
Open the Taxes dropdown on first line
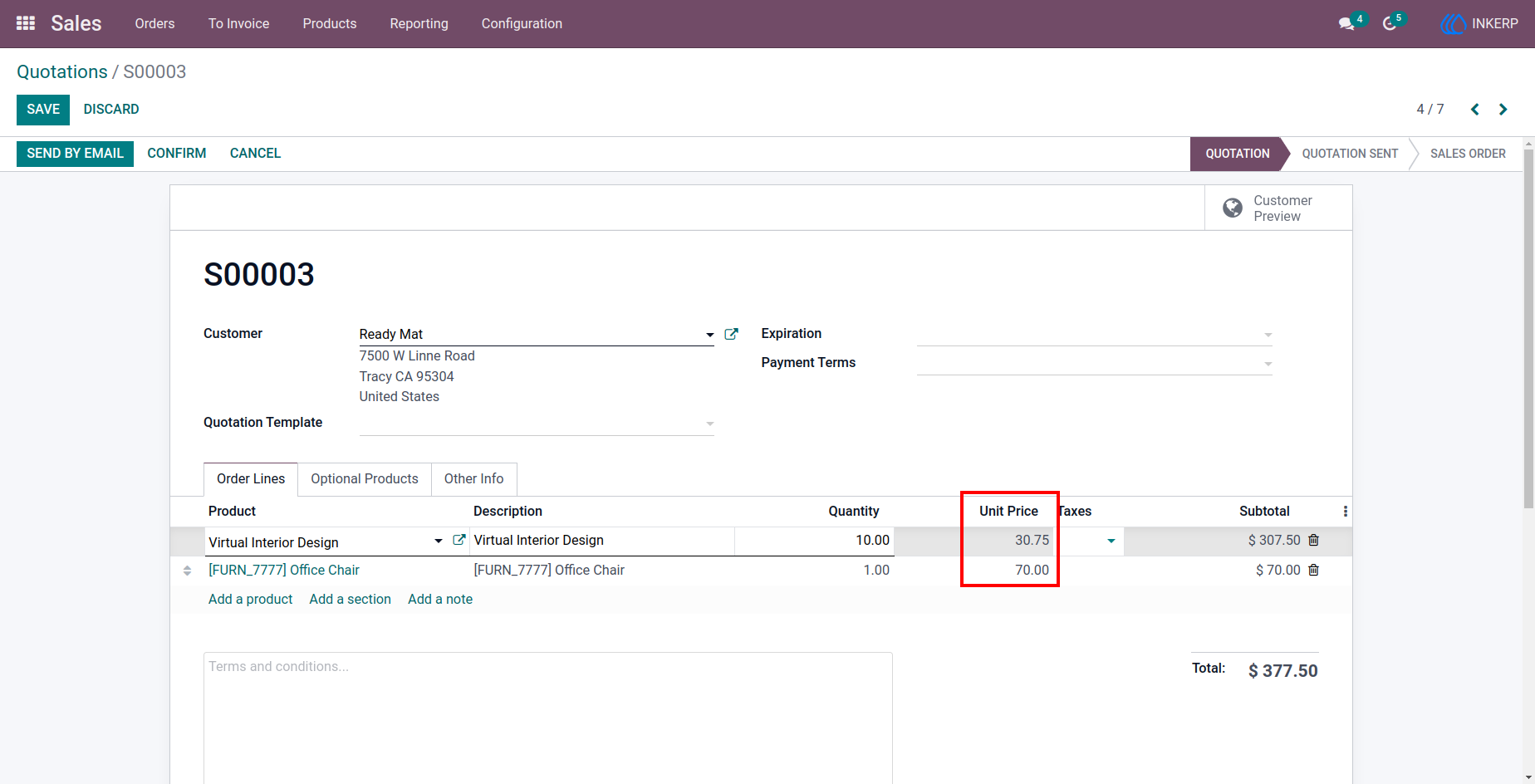point(1111,541)
